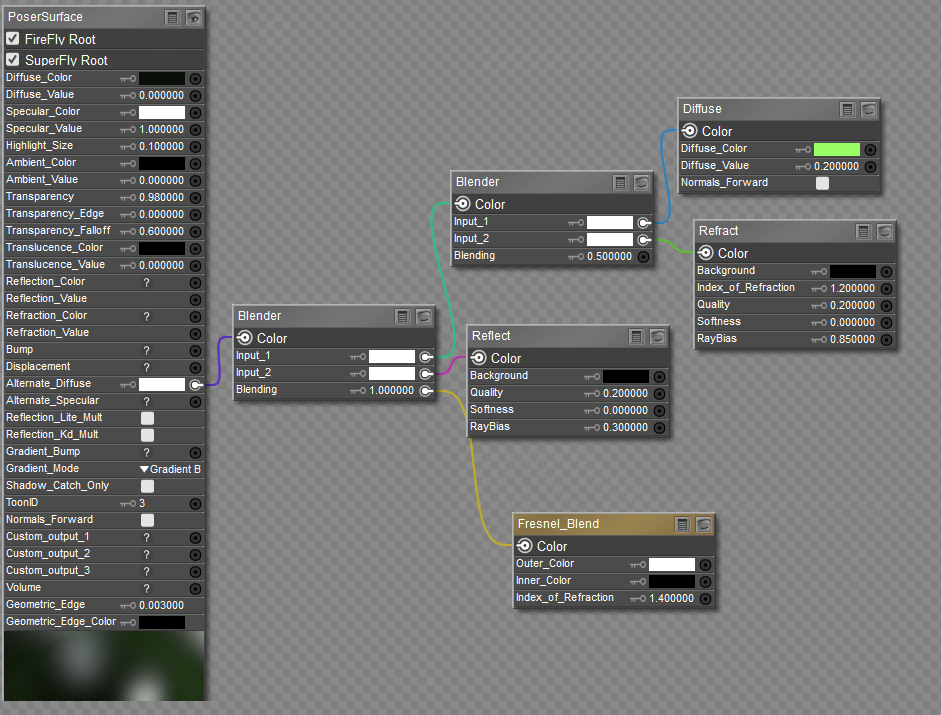
Task: Edit Transparency_Falloff value 0.600000
Action: tap(161, 231)
